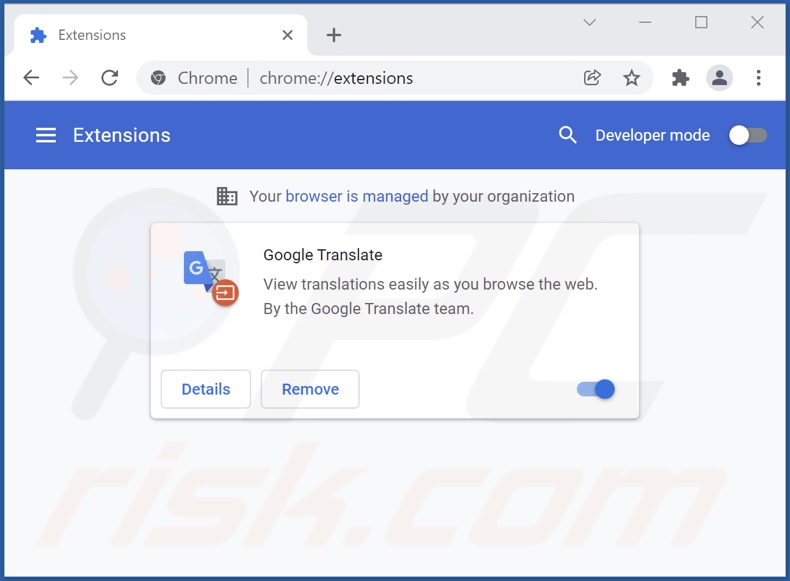790x581 pixels.
Task: Click the managed organization building icon
Action: click(227, 196)
